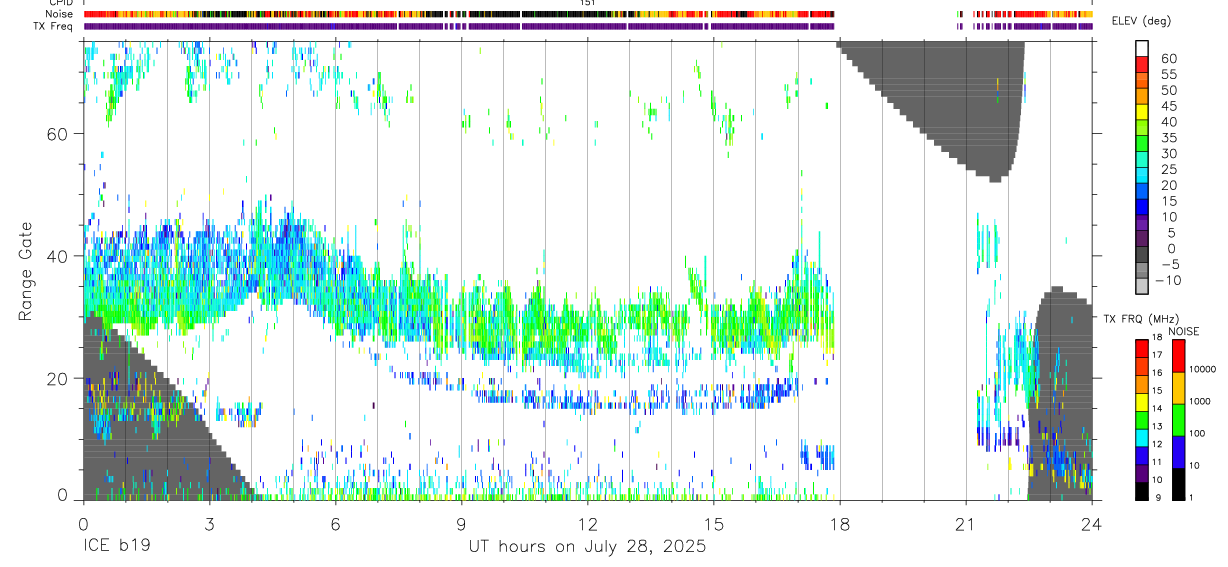The width and height of the screenshot is (1228, 567).
Task: Click the '-10' label on ELEV colorbar
Action: click(1167, 281)
